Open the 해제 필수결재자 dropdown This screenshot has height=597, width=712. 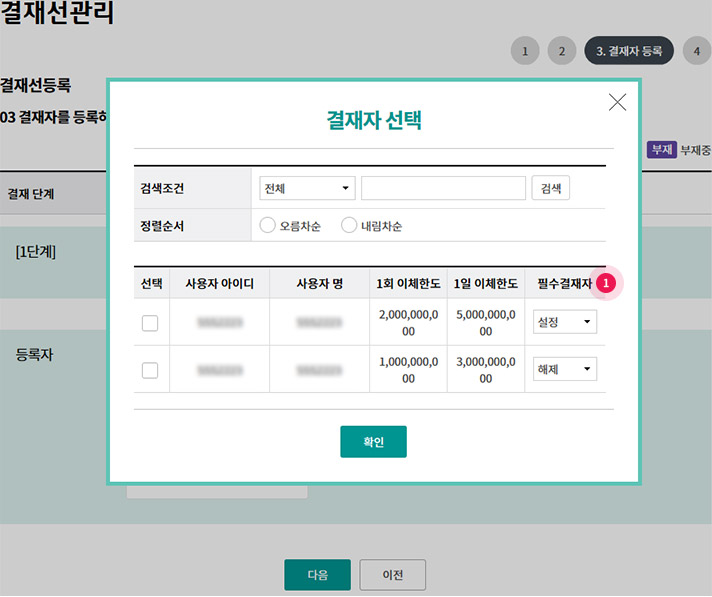(565, 370)
